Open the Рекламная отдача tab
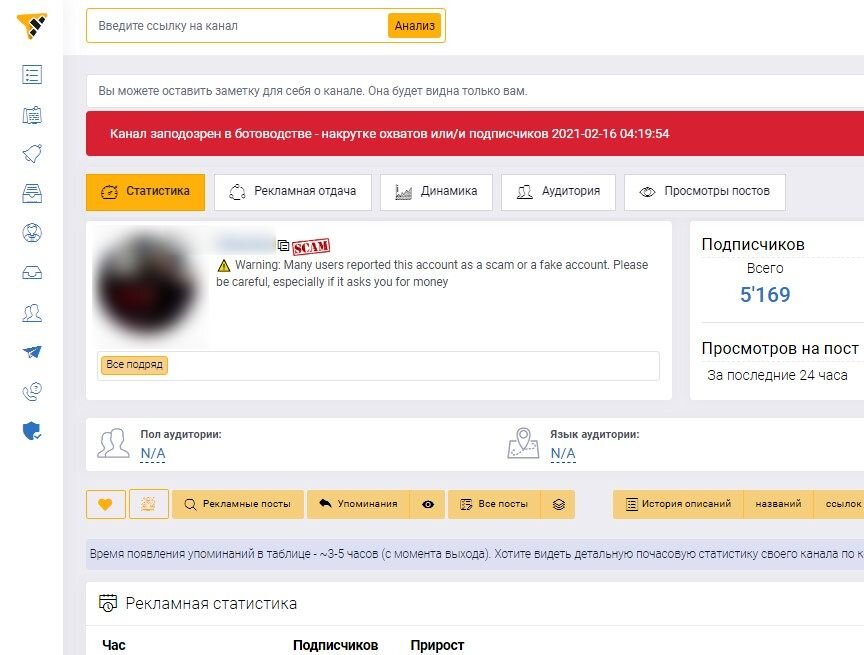864x655 pixels. [x=293, y=192]
